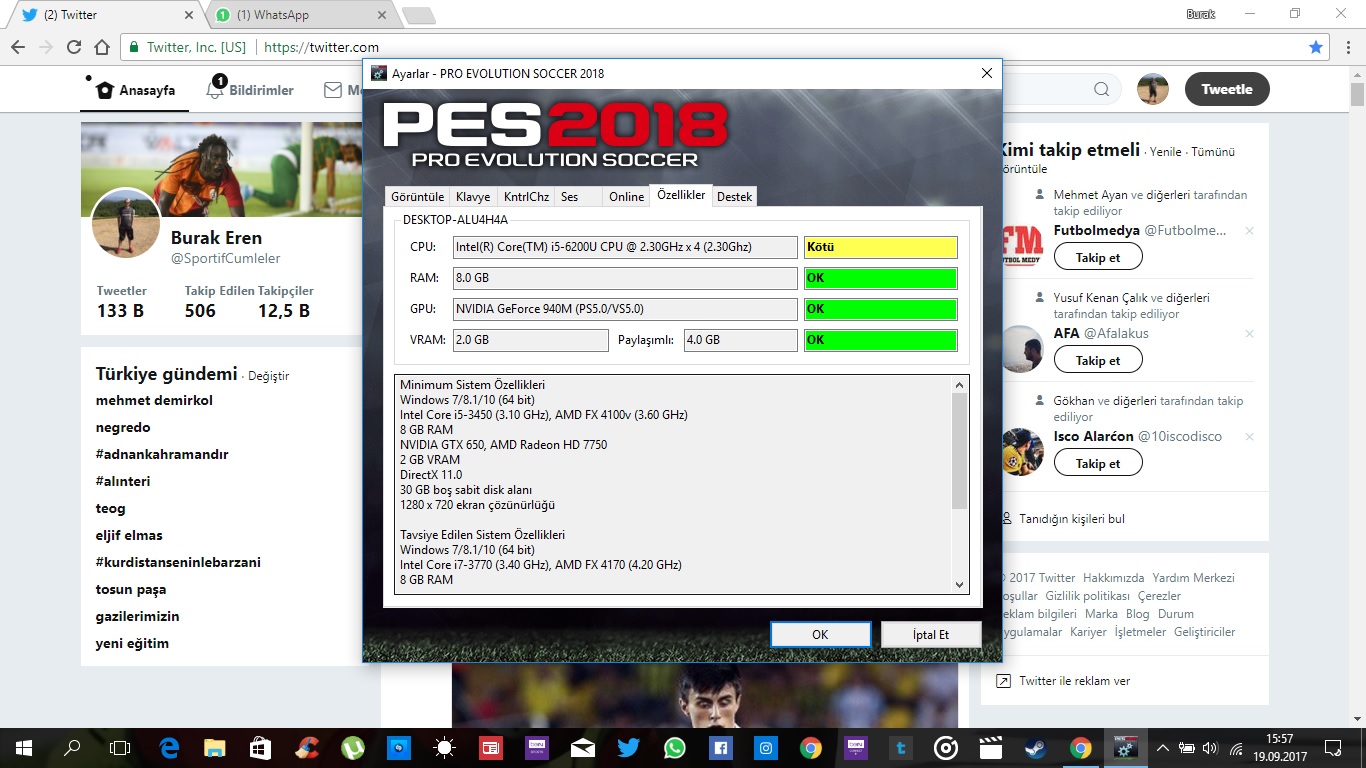Click the yellow Kötü CPU status bar
Image resolution: width=1366 pixels, height=768 pixels.
pos(881,247)
